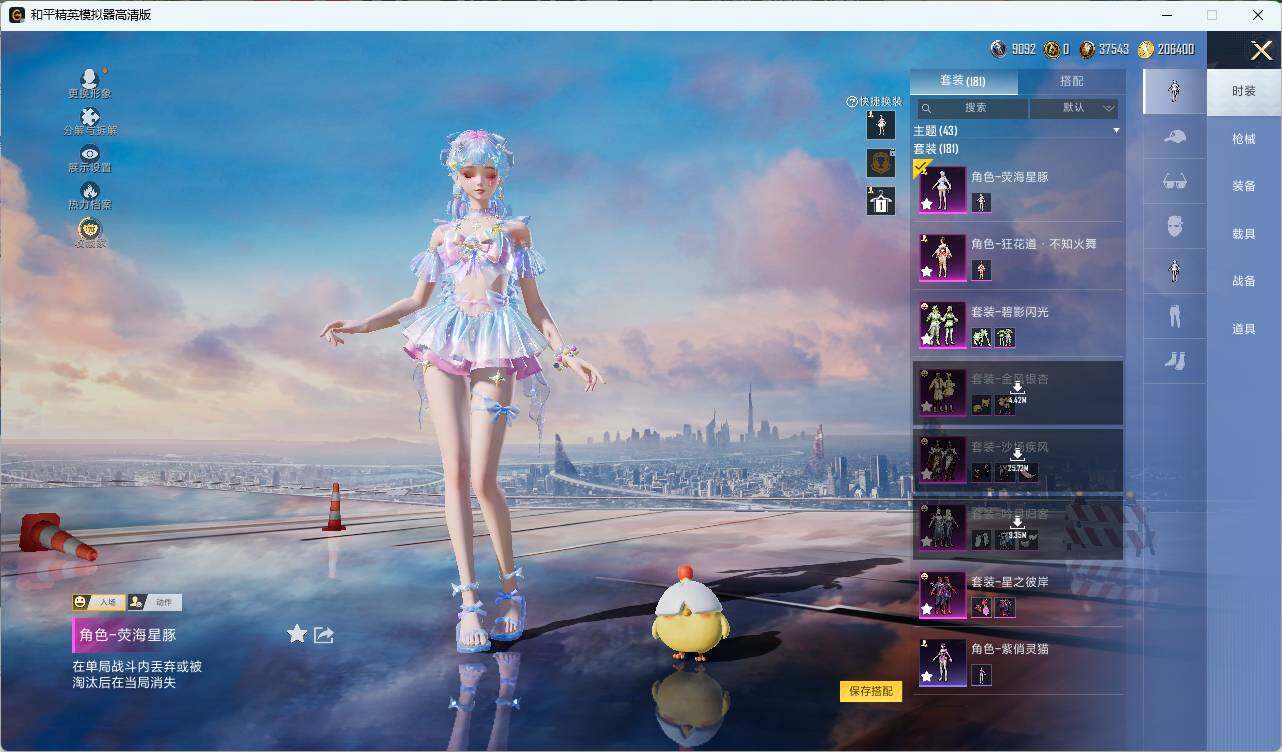
Task: Click the 37543 currency balance
Action: [x=1104, y=49]
